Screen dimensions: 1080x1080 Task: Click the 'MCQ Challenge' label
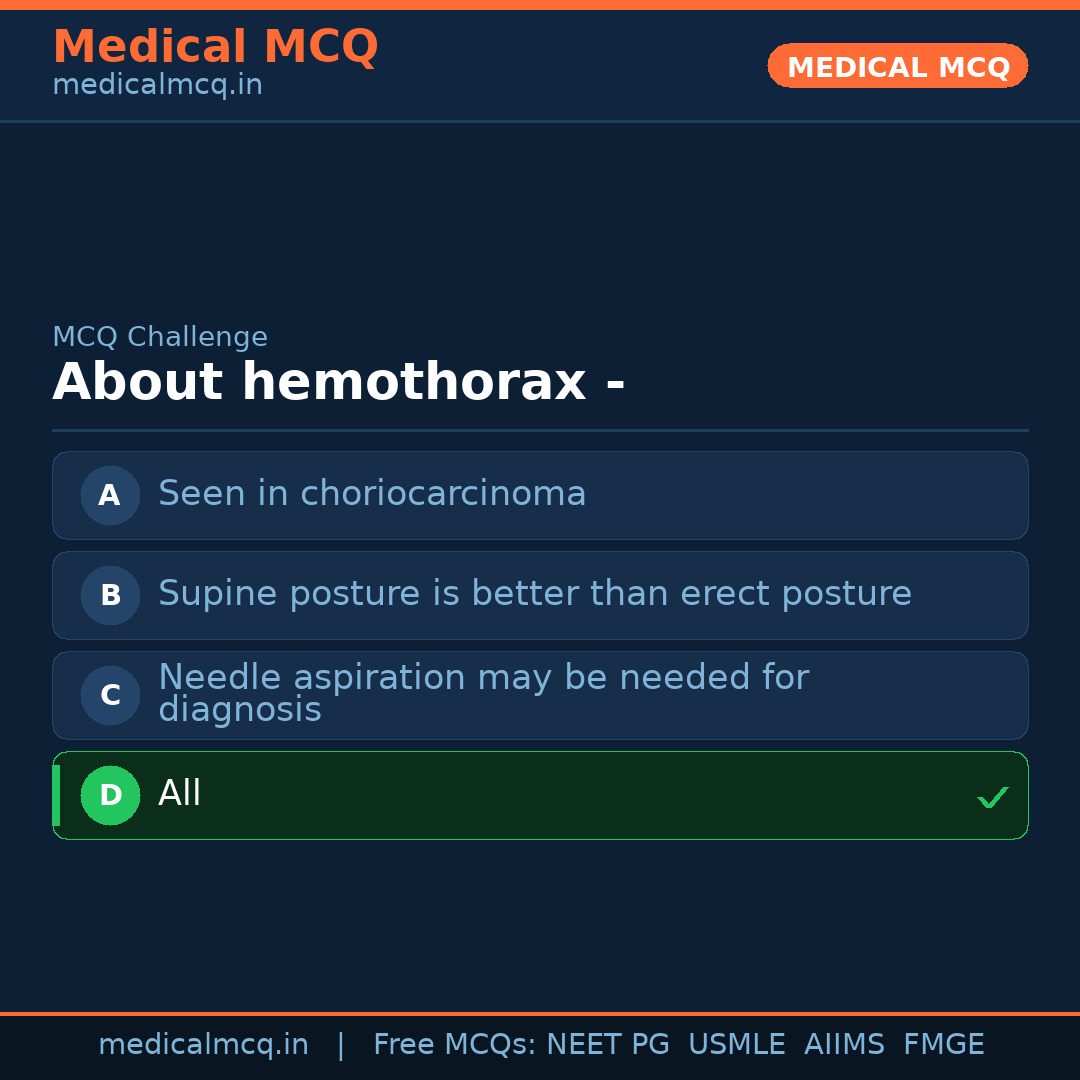(160, 337)
